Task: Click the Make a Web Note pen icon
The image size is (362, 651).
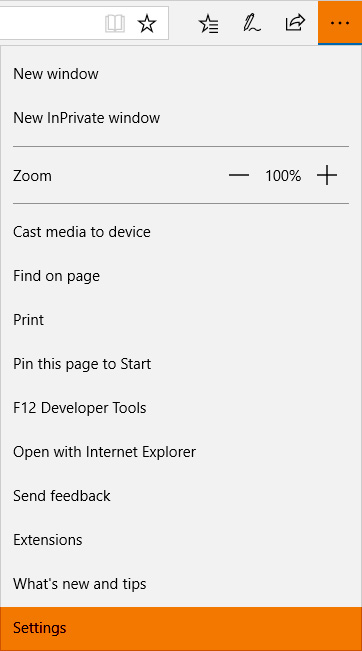Action: tap(252, 23)
